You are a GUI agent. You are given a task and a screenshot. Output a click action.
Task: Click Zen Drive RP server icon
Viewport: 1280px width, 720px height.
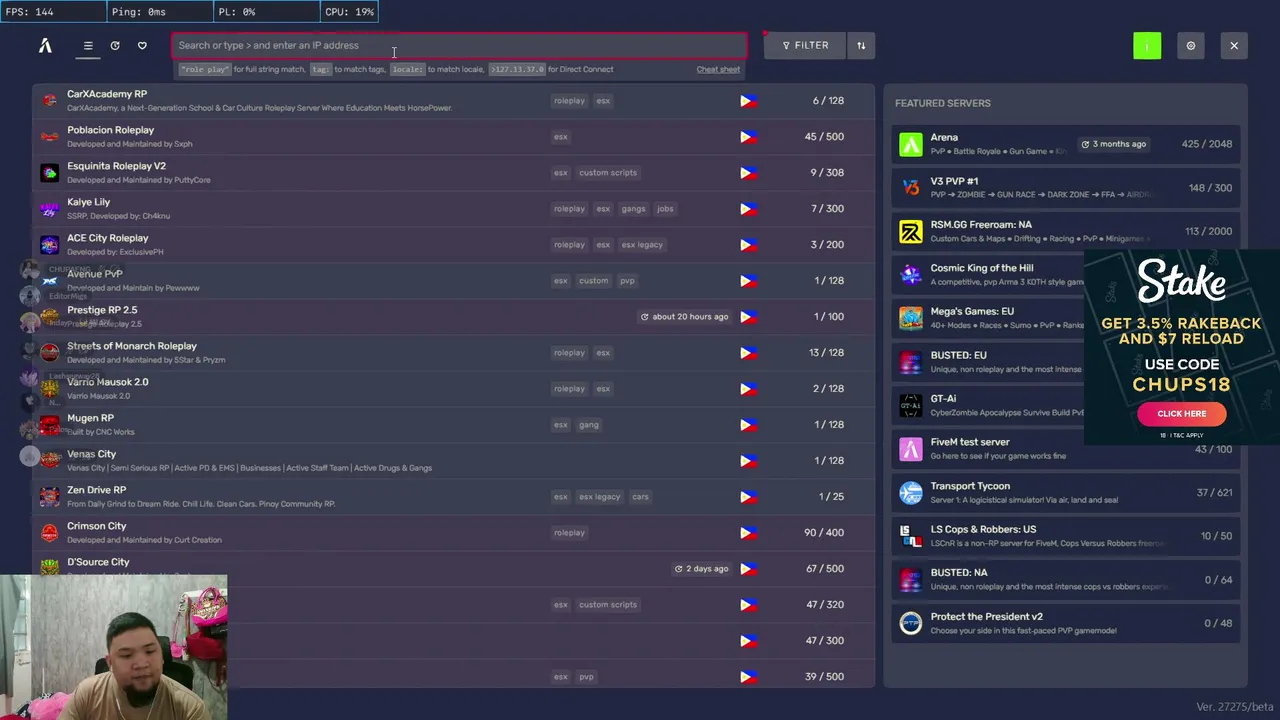tap(49, 497)
